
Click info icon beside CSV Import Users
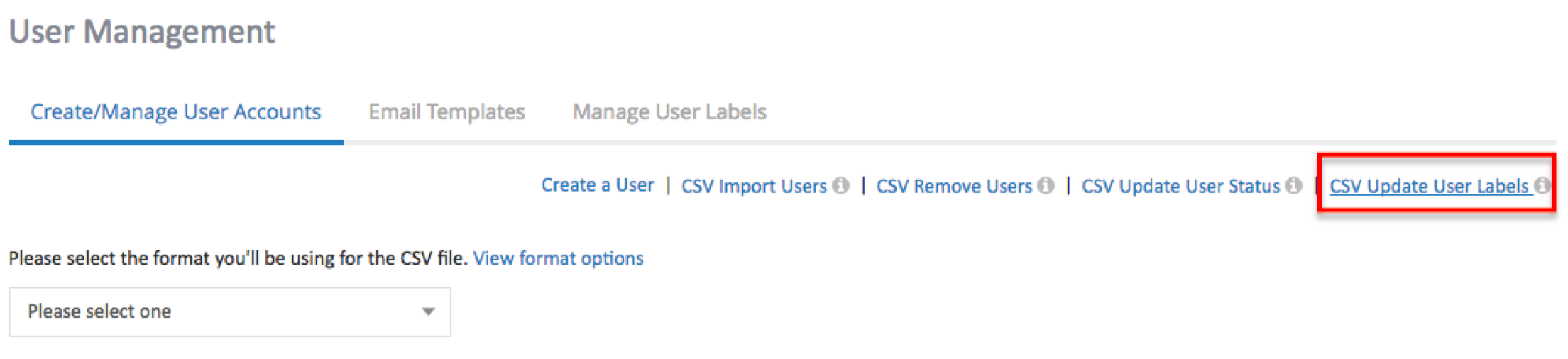840,186
